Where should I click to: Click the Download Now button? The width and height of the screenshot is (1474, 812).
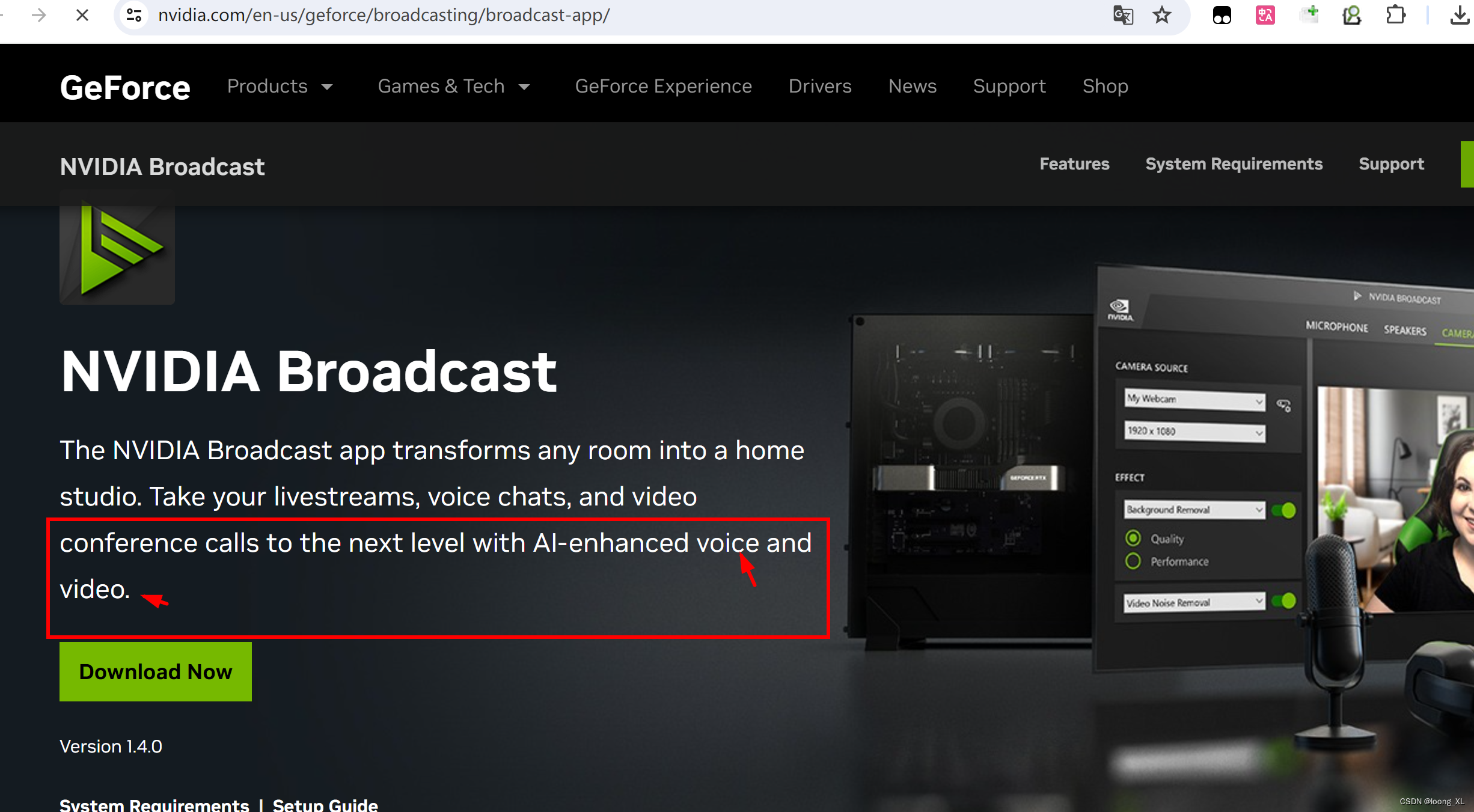point(155,671)
